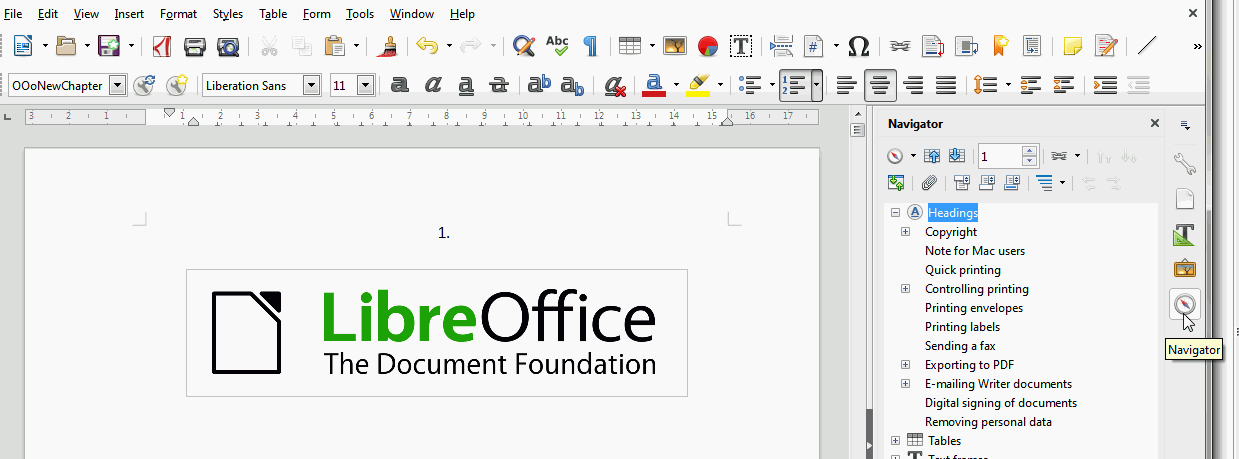Open the Liberation Sans font dropdown
This screenshot has width=1239, height=459.
pyautogui.click(x=312, y=86)
